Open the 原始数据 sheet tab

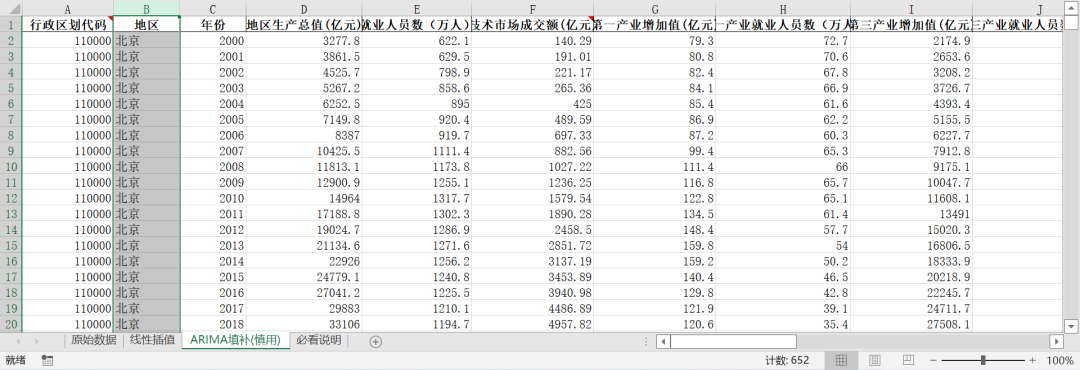94,340
